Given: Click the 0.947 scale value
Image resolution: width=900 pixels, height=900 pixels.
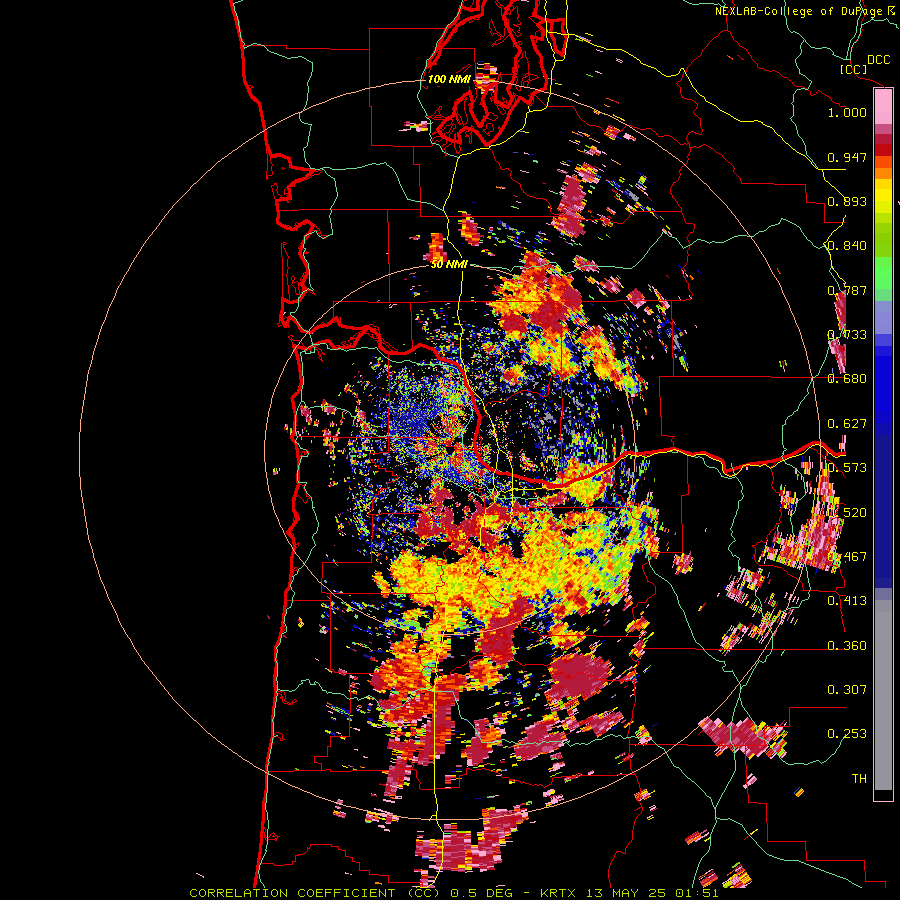Looking at the screenshot, I should 847,157.
